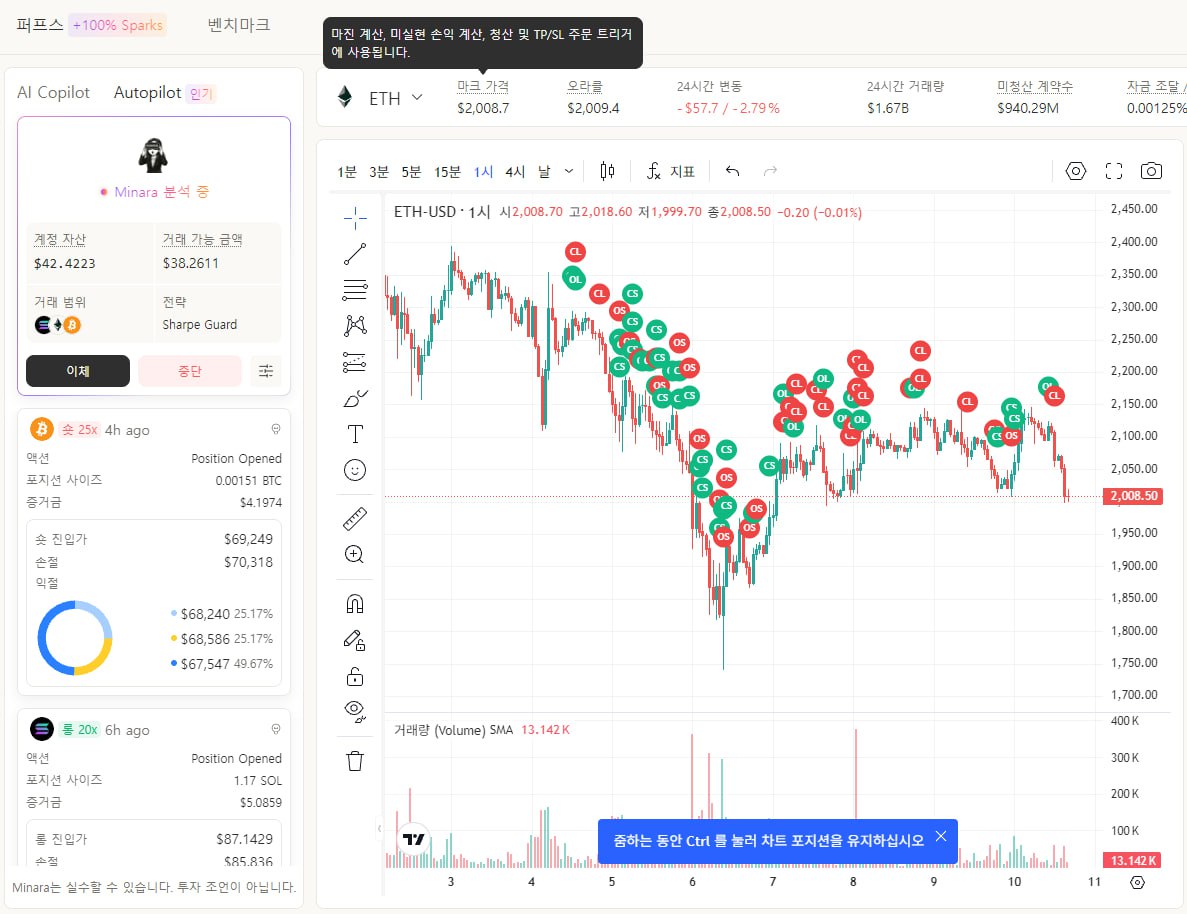Open the candlestick chart type menu
Screen dimensions: 1187x914
(607, 171)
